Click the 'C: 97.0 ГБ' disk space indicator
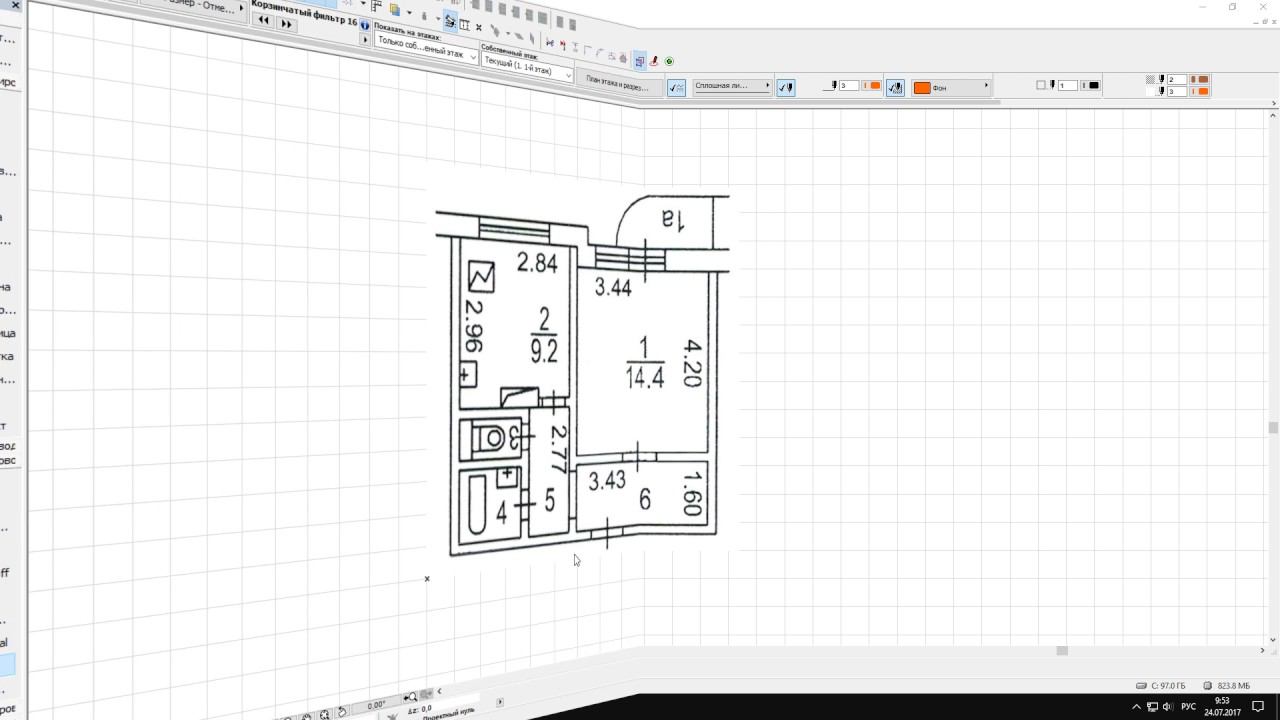This screenshot has width=1280, height=720. pyautogui.click(x=1161, y=686)
